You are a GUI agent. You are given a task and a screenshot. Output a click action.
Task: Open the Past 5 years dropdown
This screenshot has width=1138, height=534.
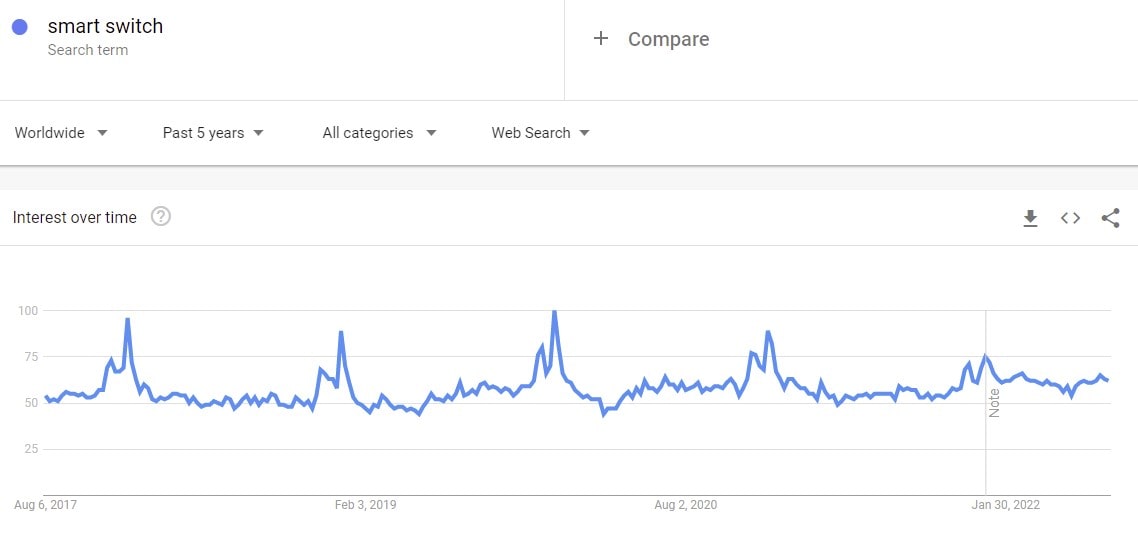pyautogui.click(x=213, y=133)
